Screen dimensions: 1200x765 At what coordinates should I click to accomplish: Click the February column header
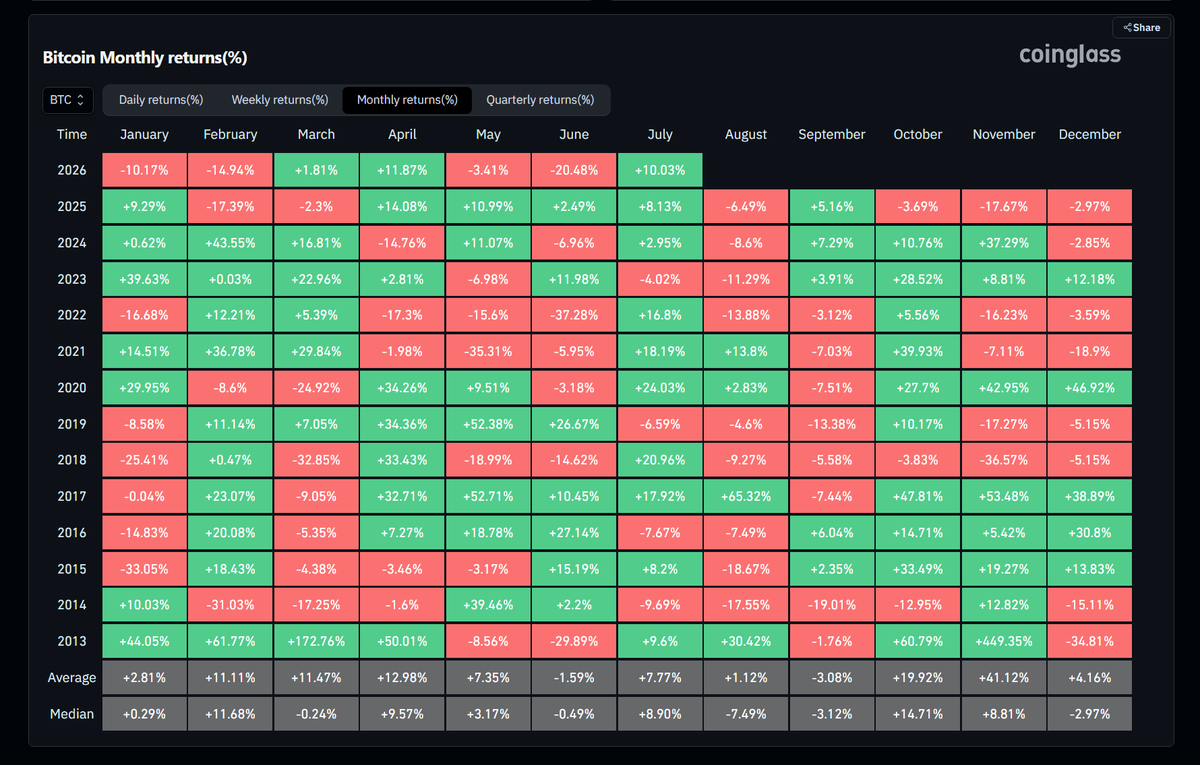click(x=230, y=134)
